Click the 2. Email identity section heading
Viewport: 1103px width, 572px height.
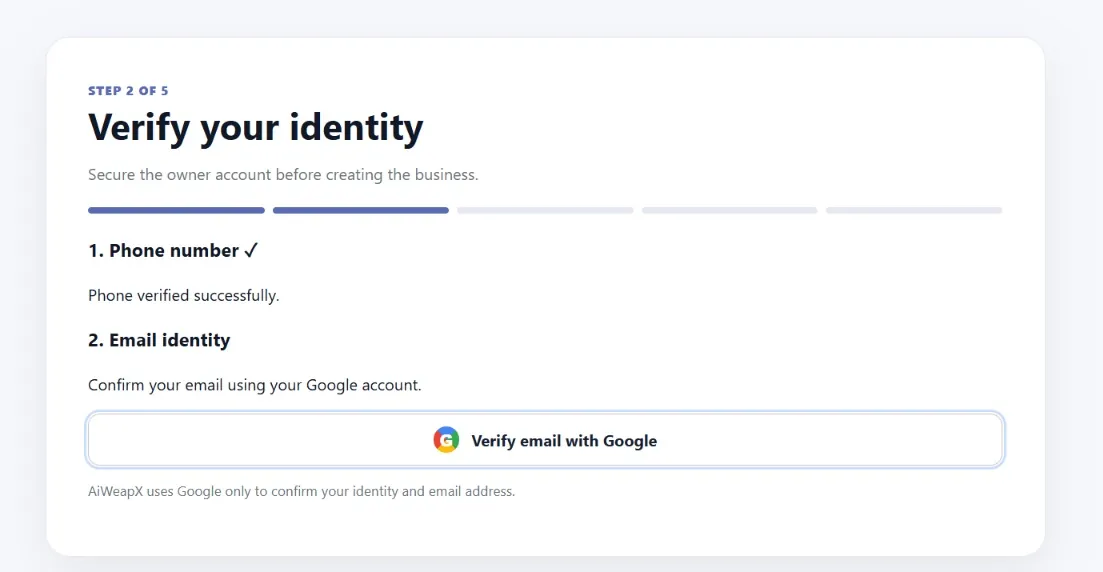pos(159,340)
